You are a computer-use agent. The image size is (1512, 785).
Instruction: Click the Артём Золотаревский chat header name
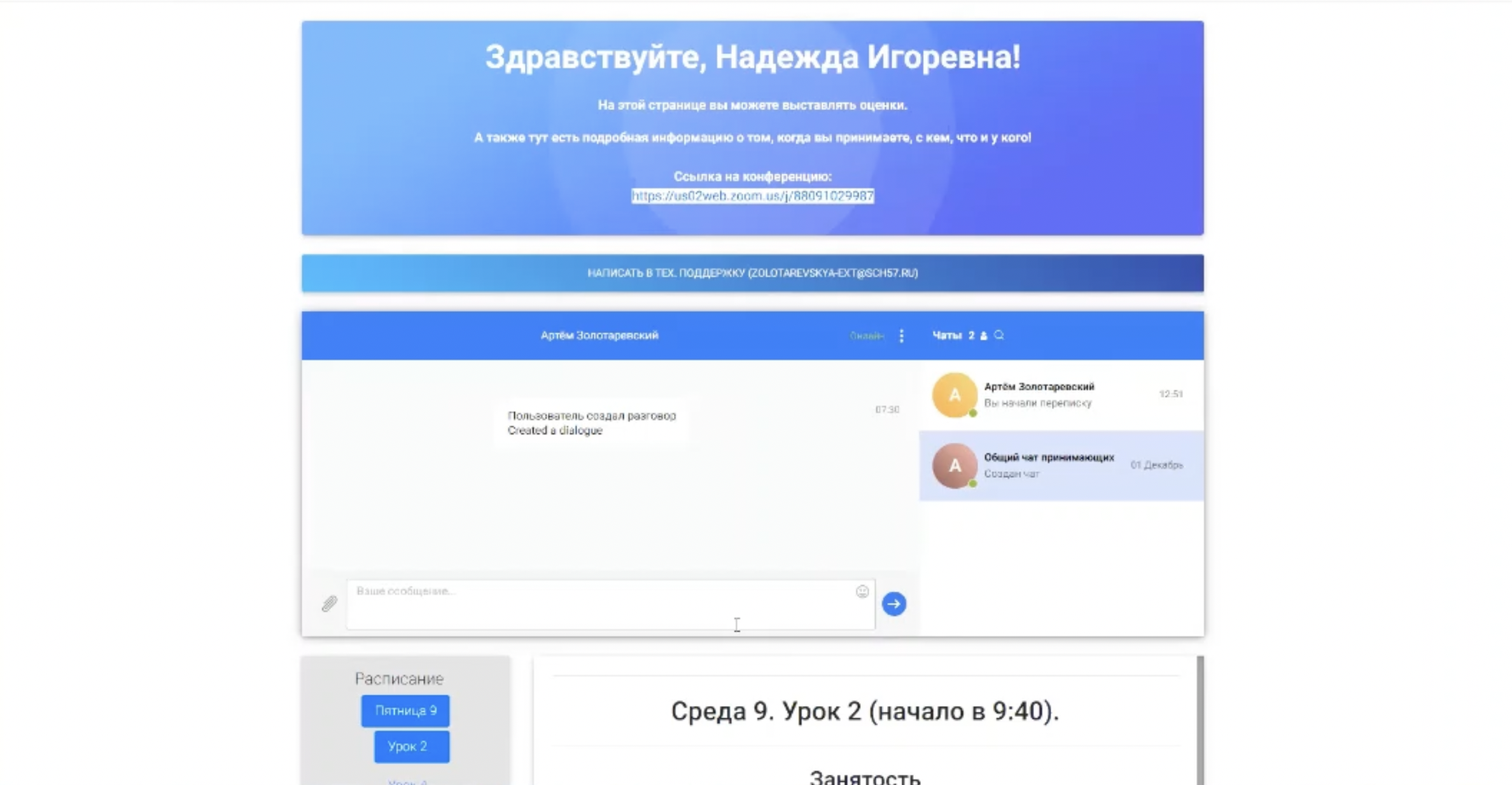click(x=599, y=335)
